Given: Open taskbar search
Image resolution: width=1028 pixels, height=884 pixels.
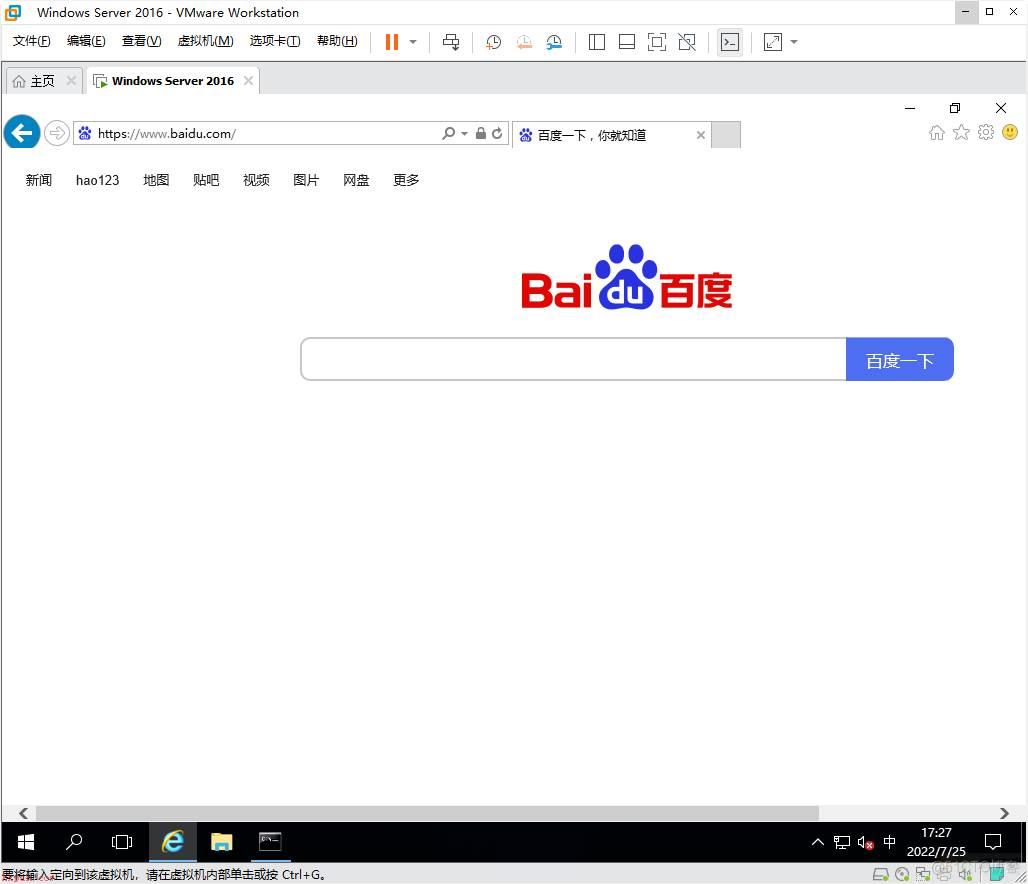Looking at the screenshot, I should click(74, 841).
